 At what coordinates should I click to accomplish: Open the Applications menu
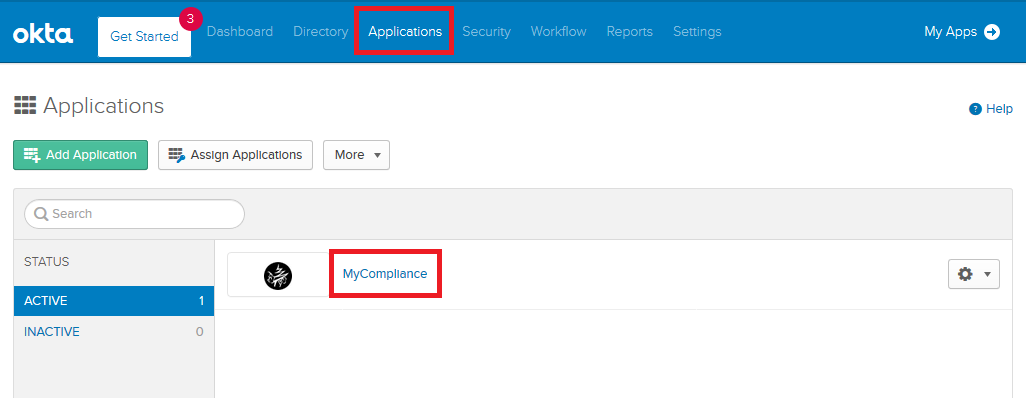click(405, 31)
